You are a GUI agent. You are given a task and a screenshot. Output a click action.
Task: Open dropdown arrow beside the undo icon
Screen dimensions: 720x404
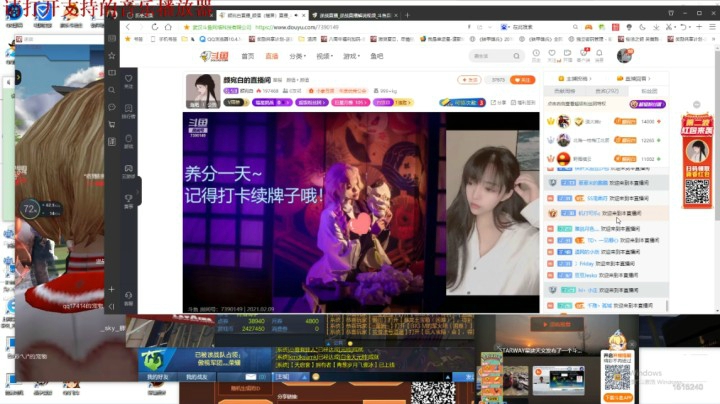pos(692,28)
